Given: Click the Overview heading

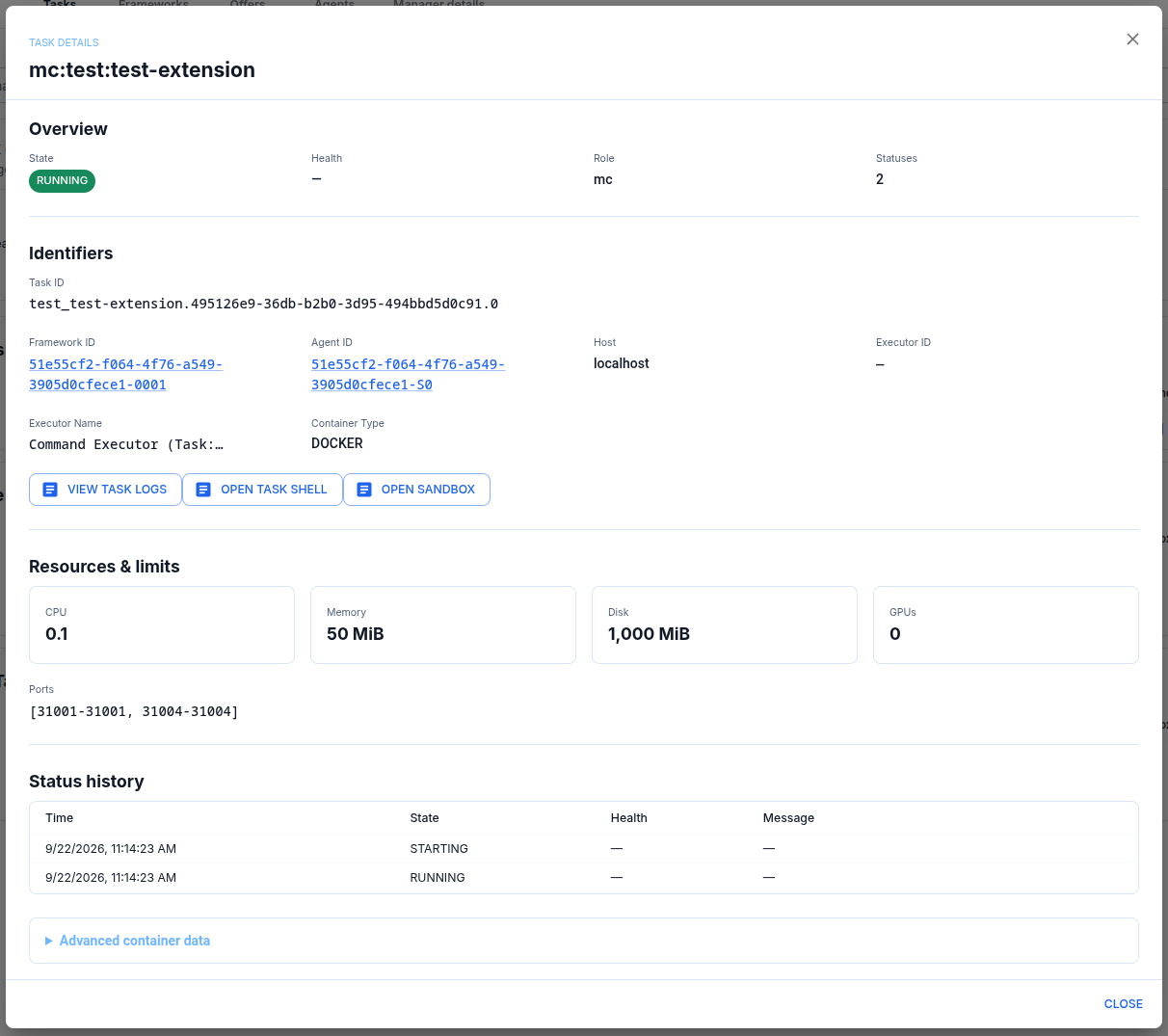Looking at the screenshot, I should [68, 129].
